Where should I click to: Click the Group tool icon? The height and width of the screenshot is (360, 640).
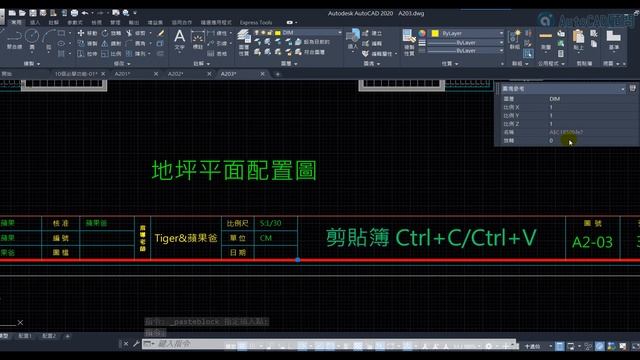[514, 40]
